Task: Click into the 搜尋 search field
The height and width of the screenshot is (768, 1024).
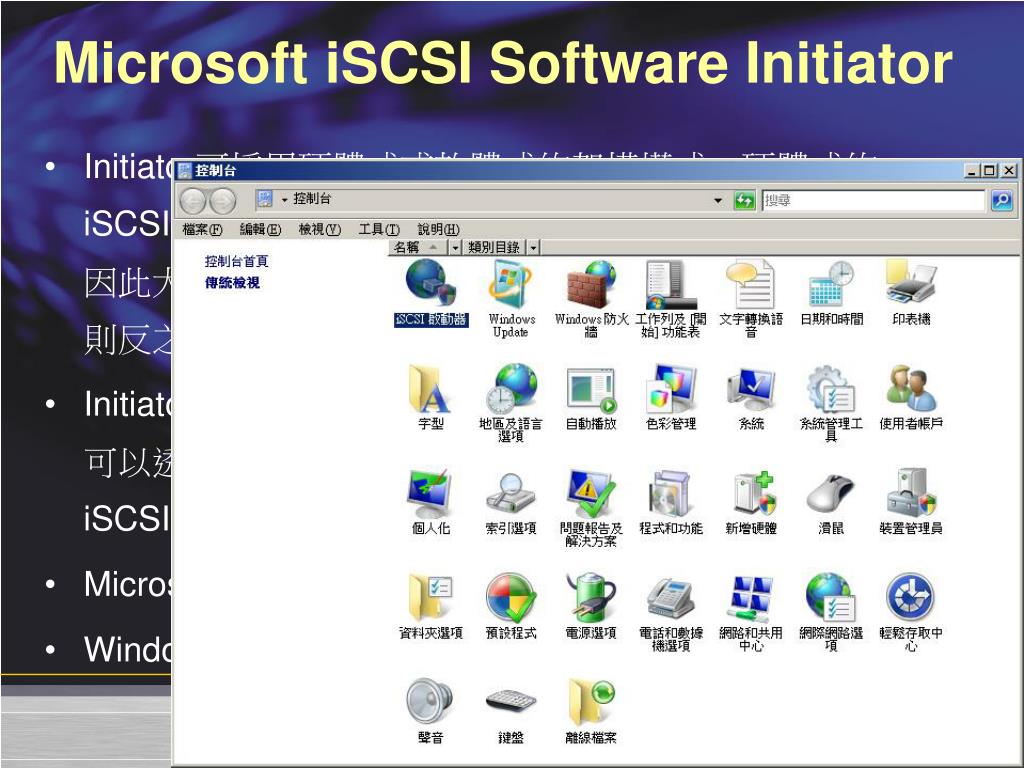Action: point(873,200)
